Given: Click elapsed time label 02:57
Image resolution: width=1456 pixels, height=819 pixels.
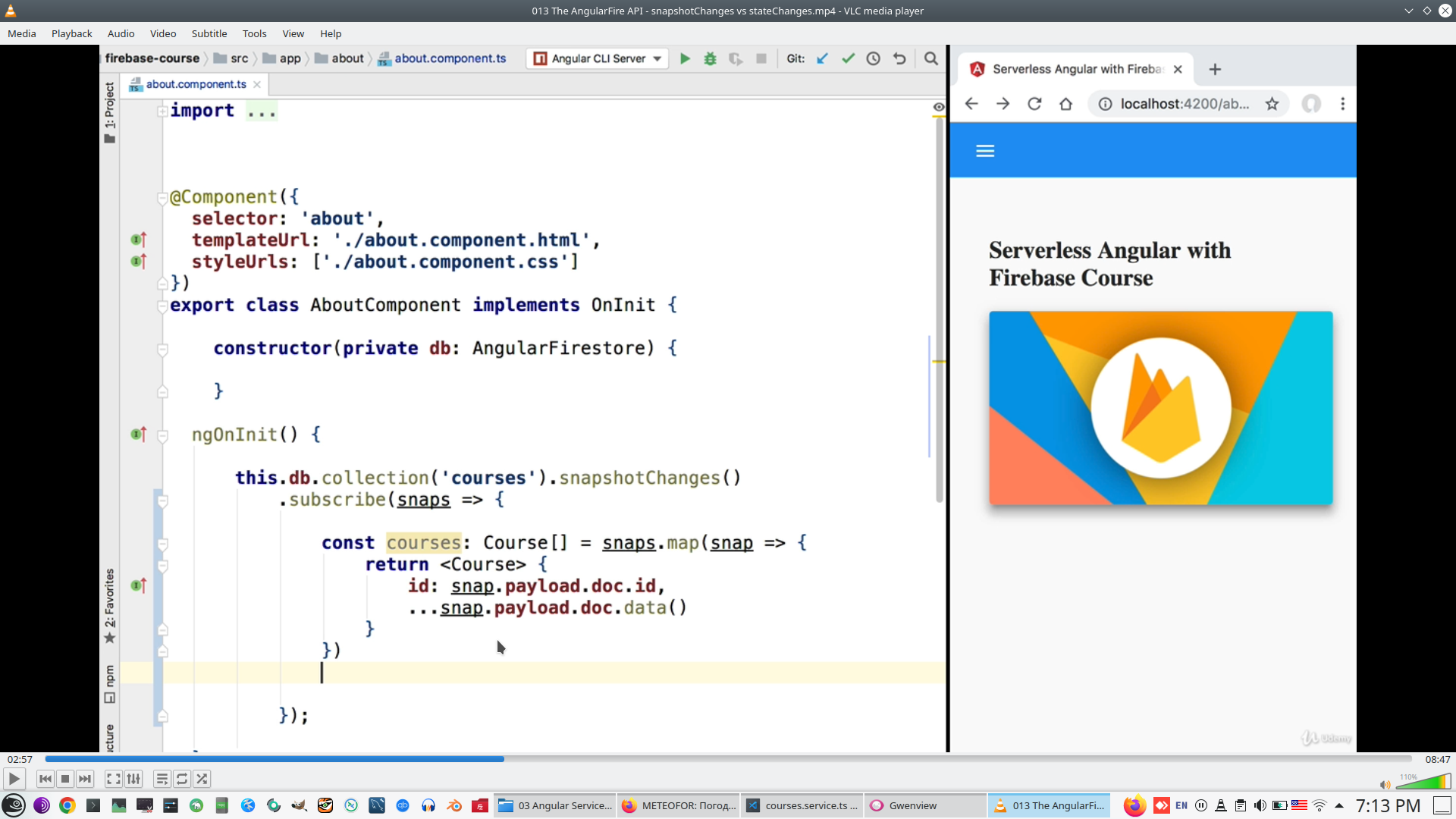Looking at the screenshot, I should (20, 759).
